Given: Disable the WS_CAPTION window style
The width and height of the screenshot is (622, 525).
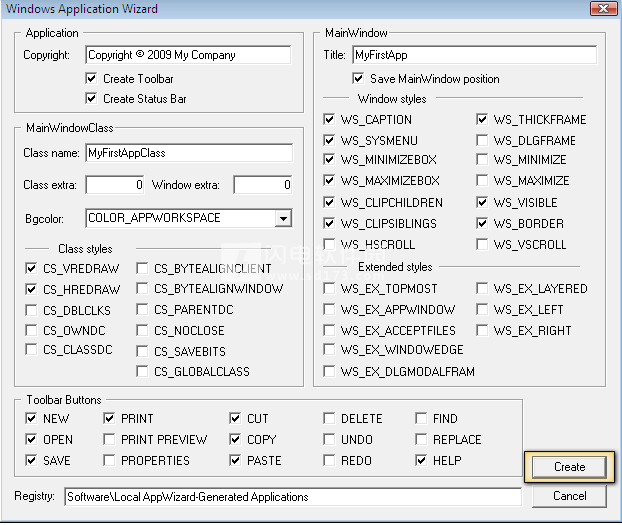Looking at the screenshot, I should click(x=329, y=119).
